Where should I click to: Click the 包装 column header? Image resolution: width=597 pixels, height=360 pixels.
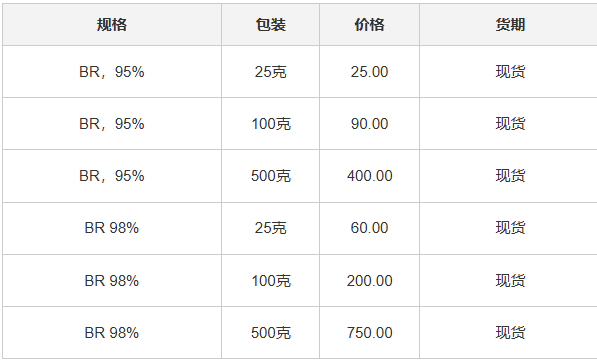point(270,25)
